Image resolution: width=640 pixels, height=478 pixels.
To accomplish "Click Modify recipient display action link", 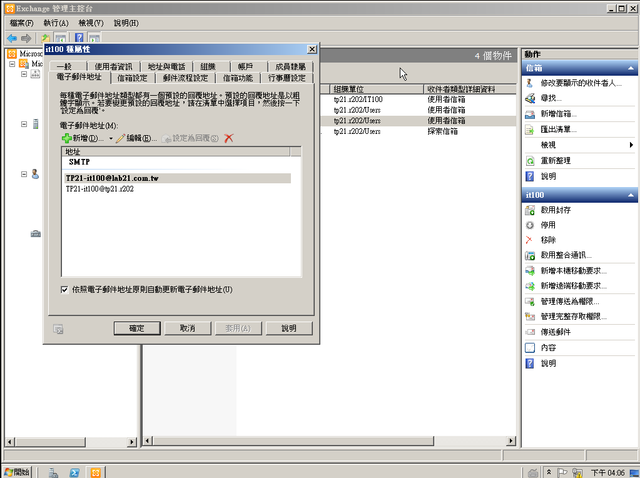I will click(581, 83).
